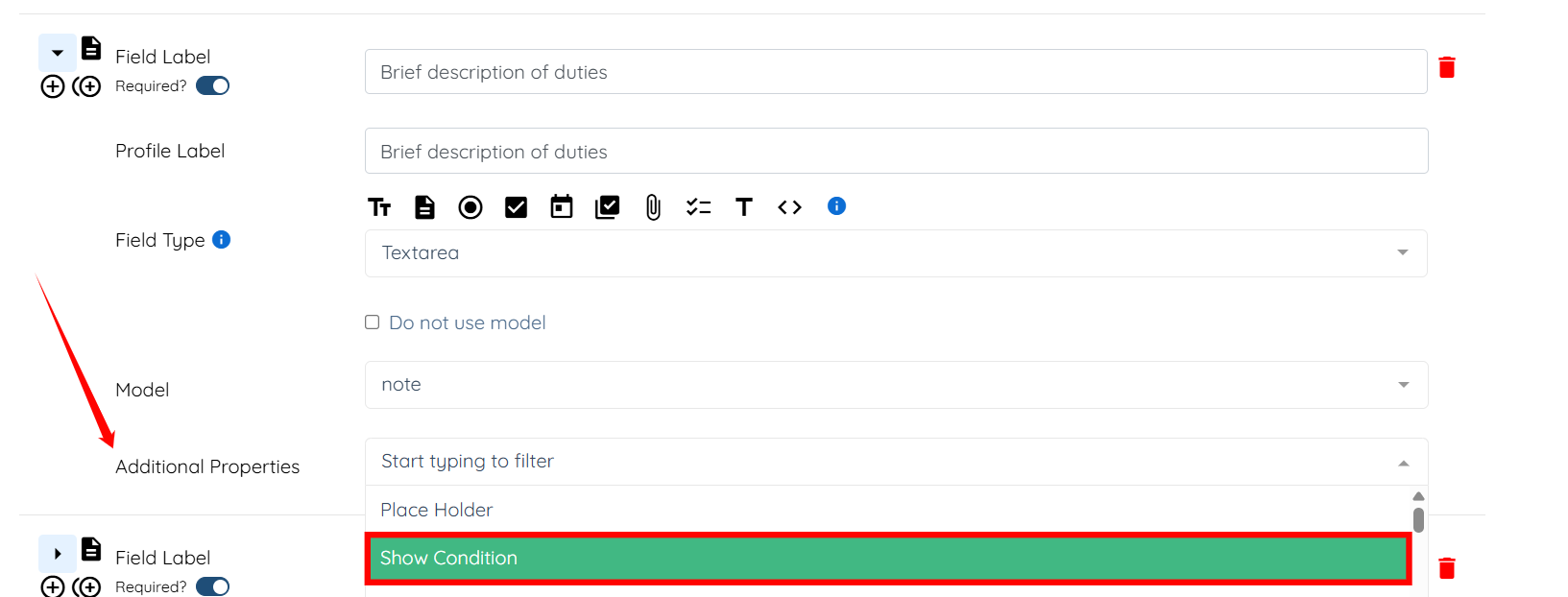Select the Tt text field type icon
1568x597 pixels.
click(x=379, y=207)
